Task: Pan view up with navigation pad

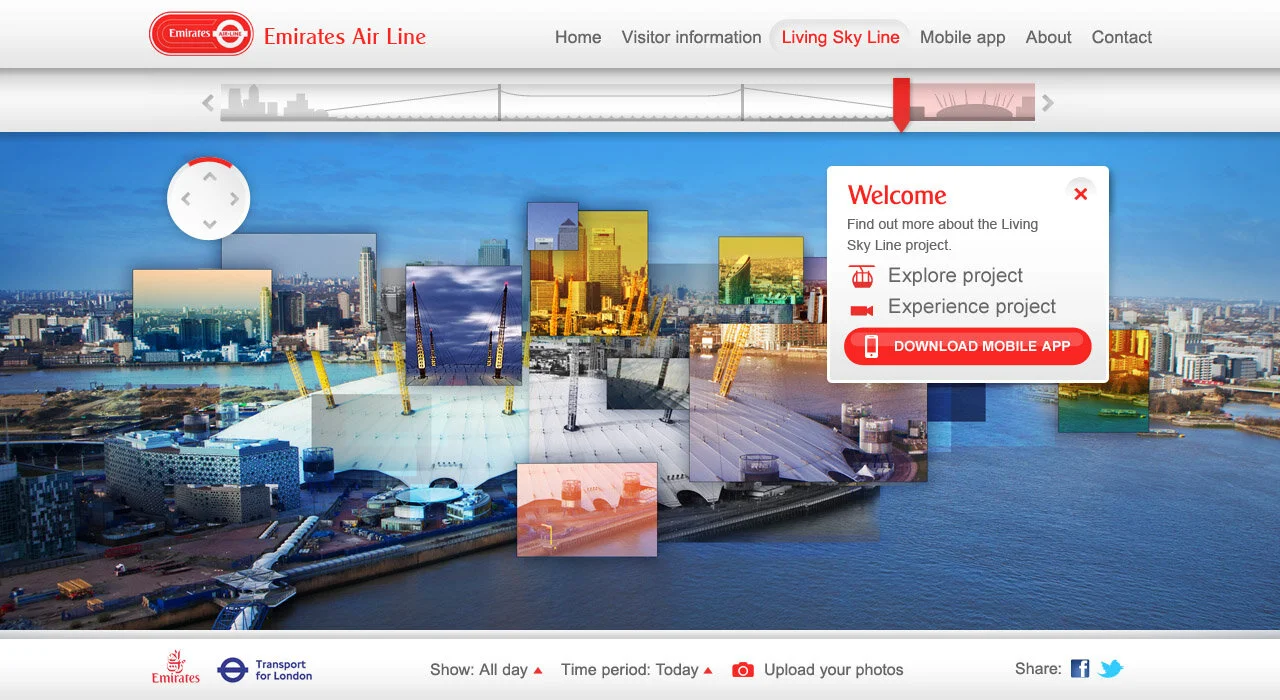Action: click(x=209, y=177)
